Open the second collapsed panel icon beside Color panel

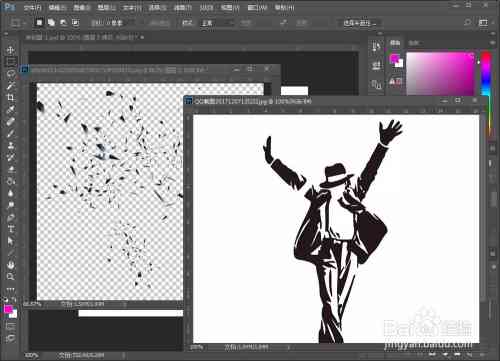click(377, 65)
